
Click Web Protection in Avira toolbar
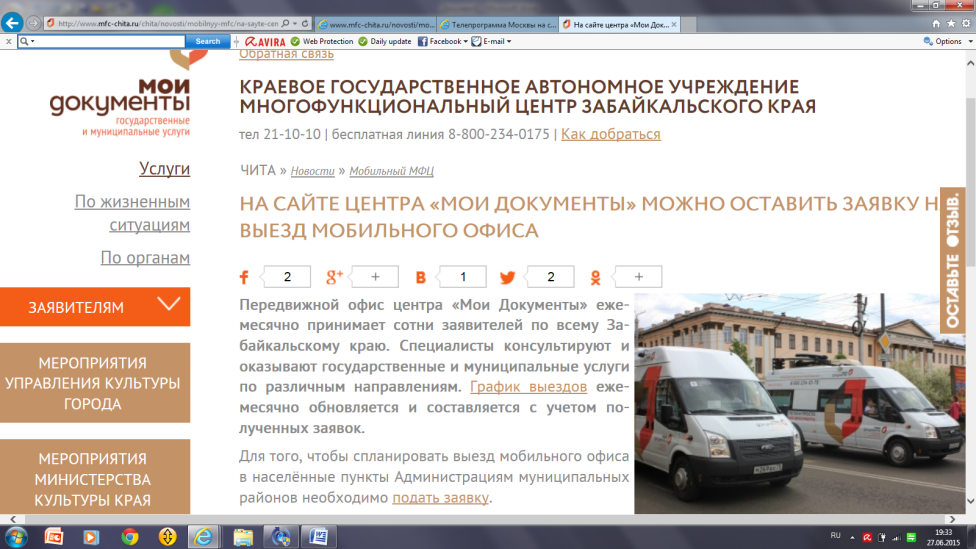322,42
